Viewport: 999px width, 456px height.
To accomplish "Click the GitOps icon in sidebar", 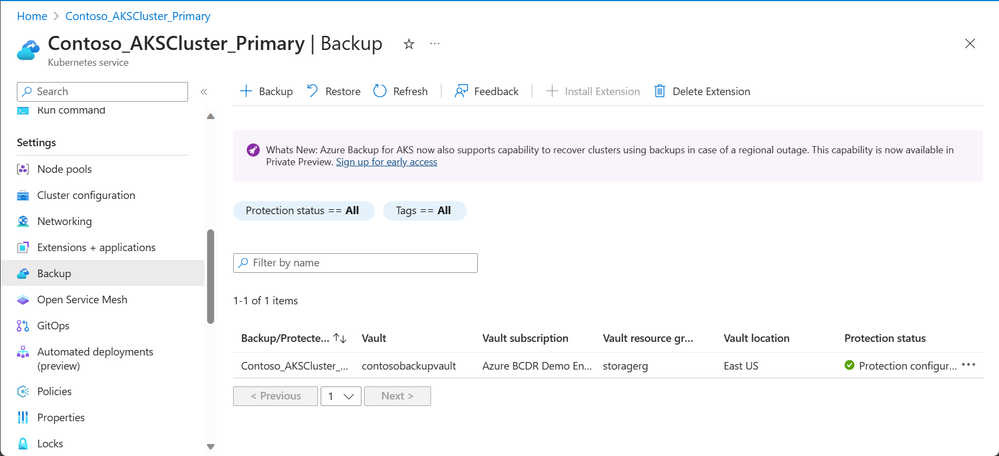I will pyautogui.click(x=23, y=326).
